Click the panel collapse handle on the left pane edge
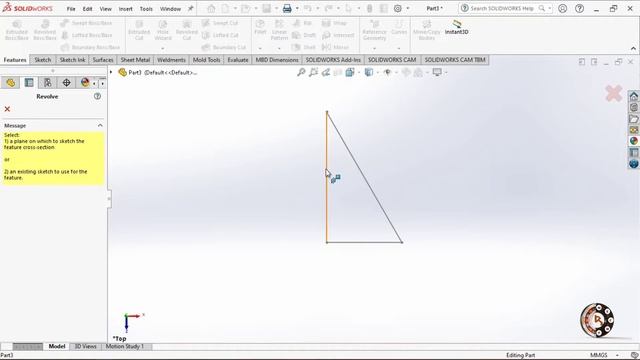 pyautogui.click(x=109, y=199)
